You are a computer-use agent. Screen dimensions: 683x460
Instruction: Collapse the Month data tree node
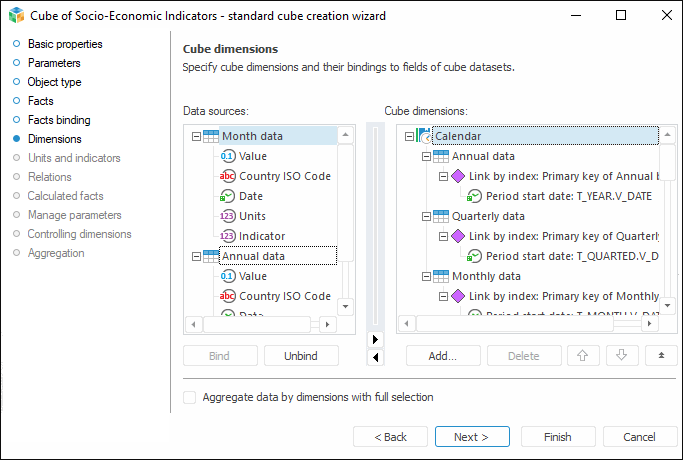pyautogui.click(x=196, y=136)
